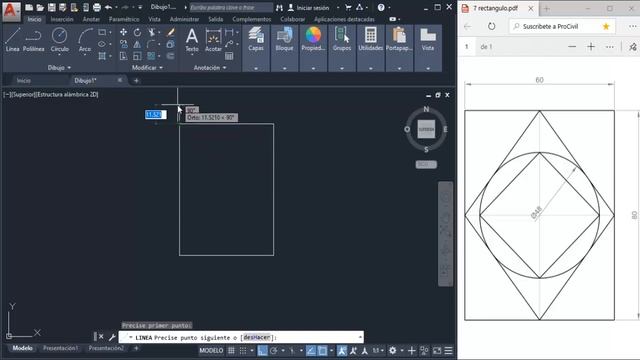Viewport: 640px width, 360px height.
Task: Click the dynamic input length field
Action: [156, 115]
